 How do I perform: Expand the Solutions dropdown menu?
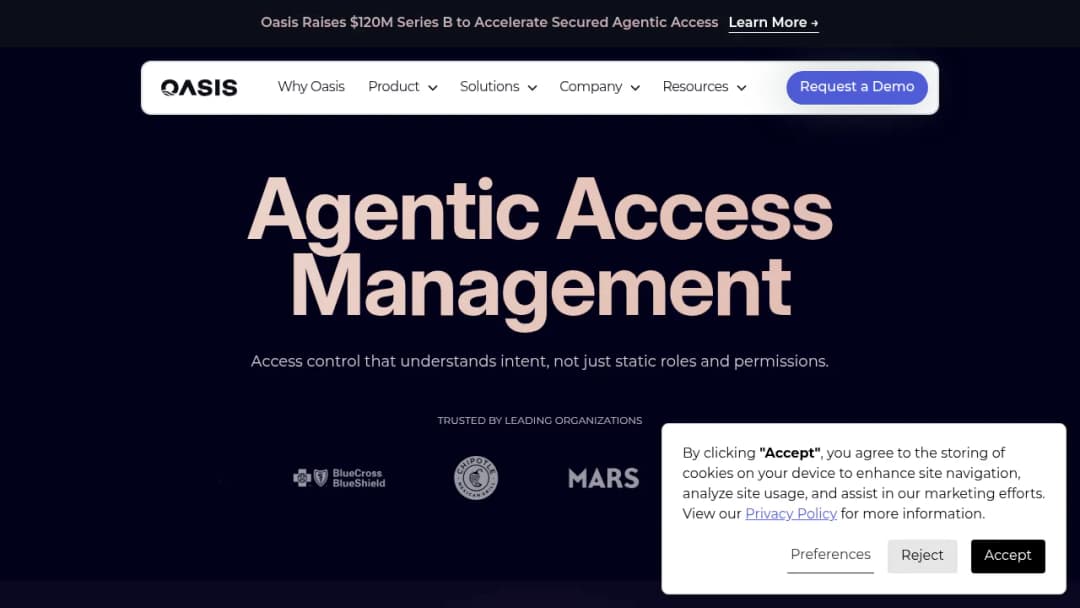[x=498, y=87]
